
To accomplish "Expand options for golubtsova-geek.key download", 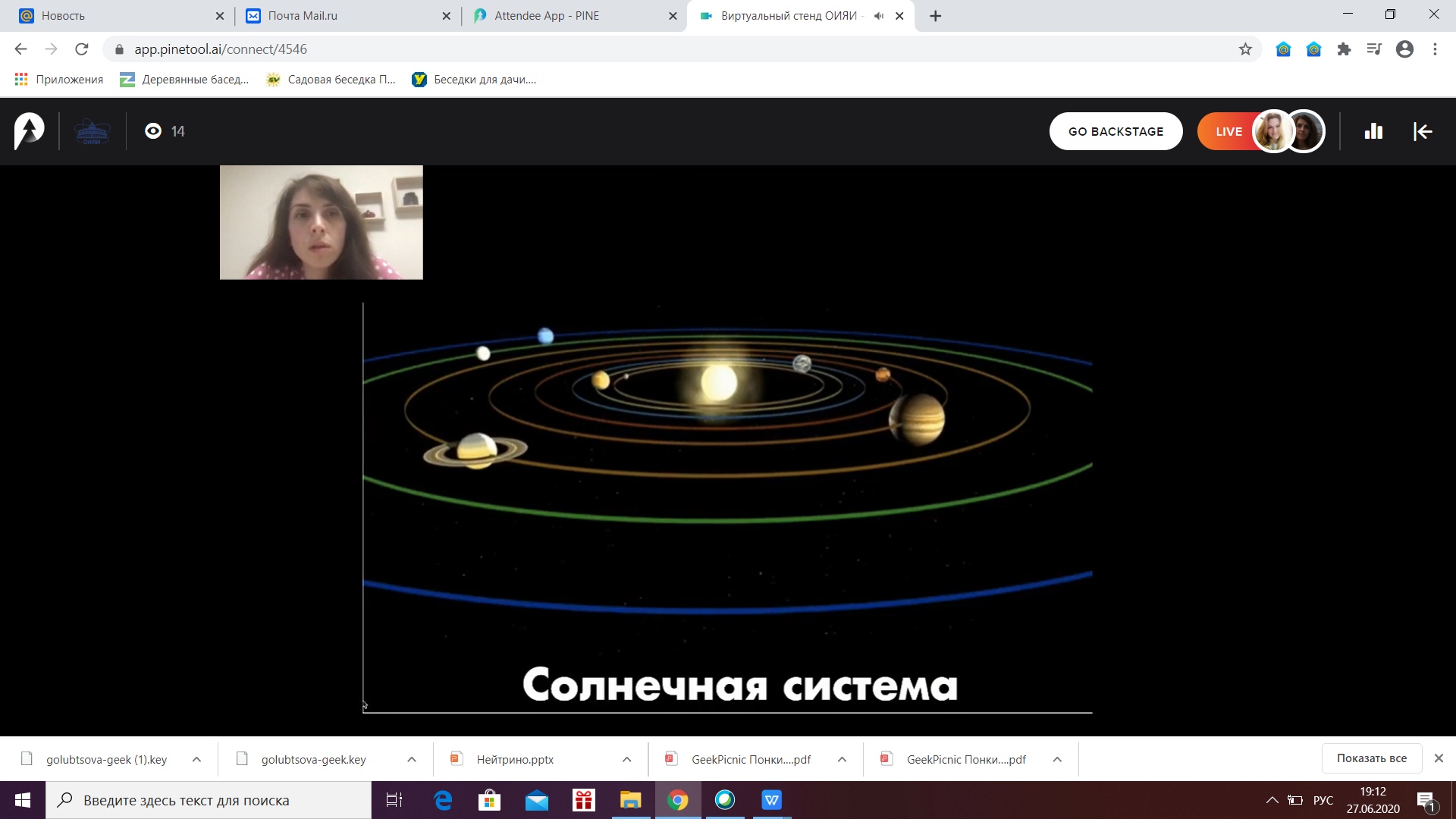I will coord(411,759).
